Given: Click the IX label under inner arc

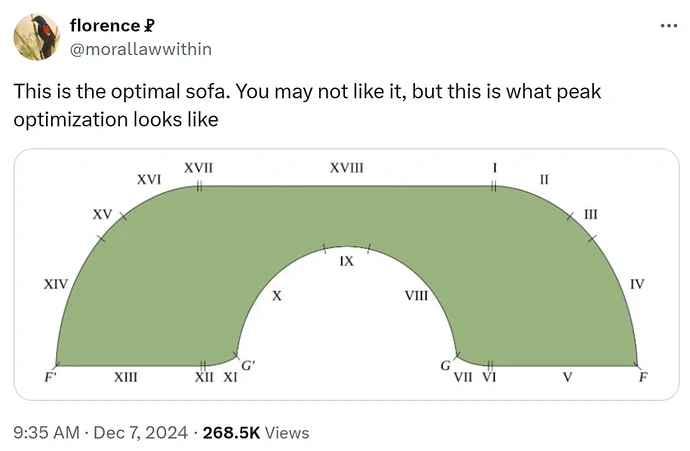Looking at the screenshot, I should pyautogui.click(x=347, y=261).
